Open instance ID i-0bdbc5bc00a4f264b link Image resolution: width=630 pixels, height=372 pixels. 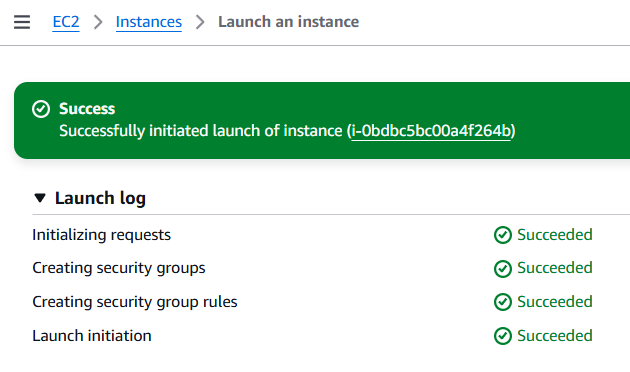pos(431,131)
